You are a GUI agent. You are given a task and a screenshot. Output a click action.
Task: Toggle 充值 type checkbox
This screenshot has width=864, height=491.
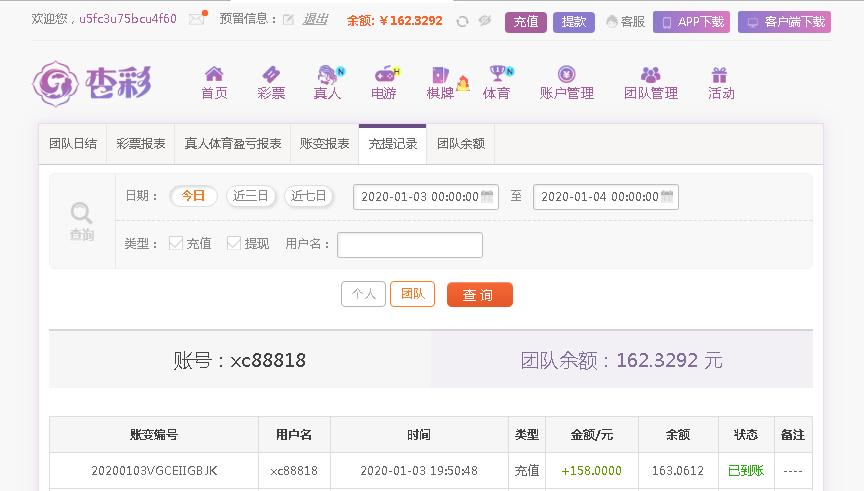176,243
